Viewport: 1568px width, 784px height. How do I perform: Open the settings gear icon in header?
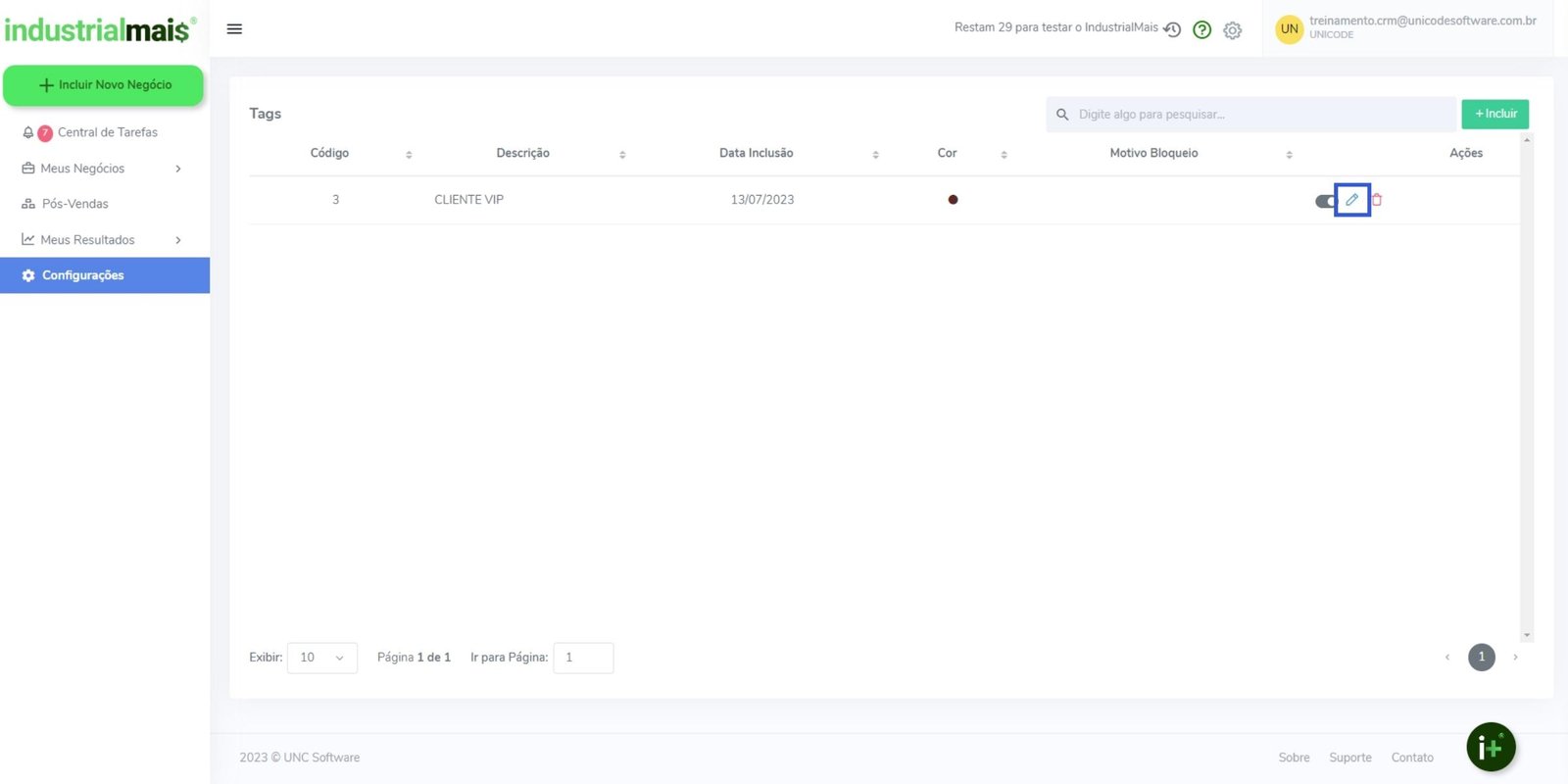pyautogui.click(x=1233, y=30)
